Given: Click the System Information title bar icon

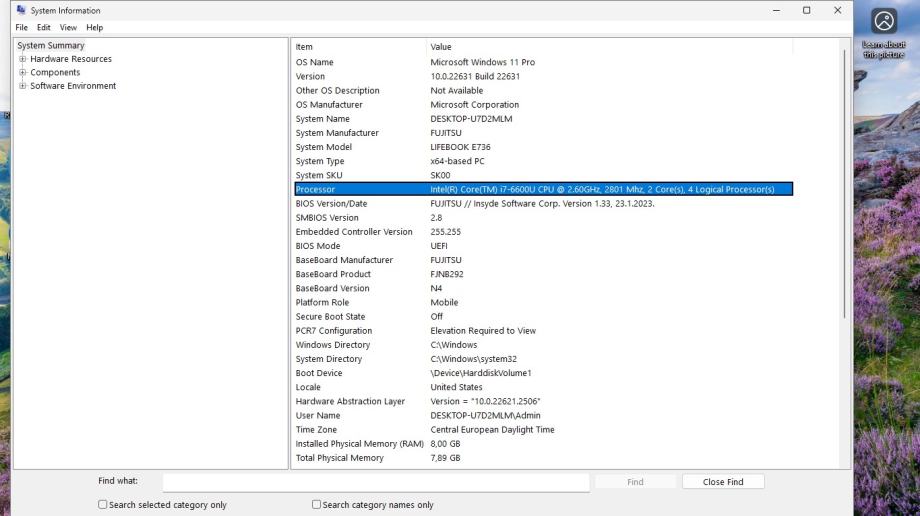Looking at the screenshot, I should tap(21, 10).
